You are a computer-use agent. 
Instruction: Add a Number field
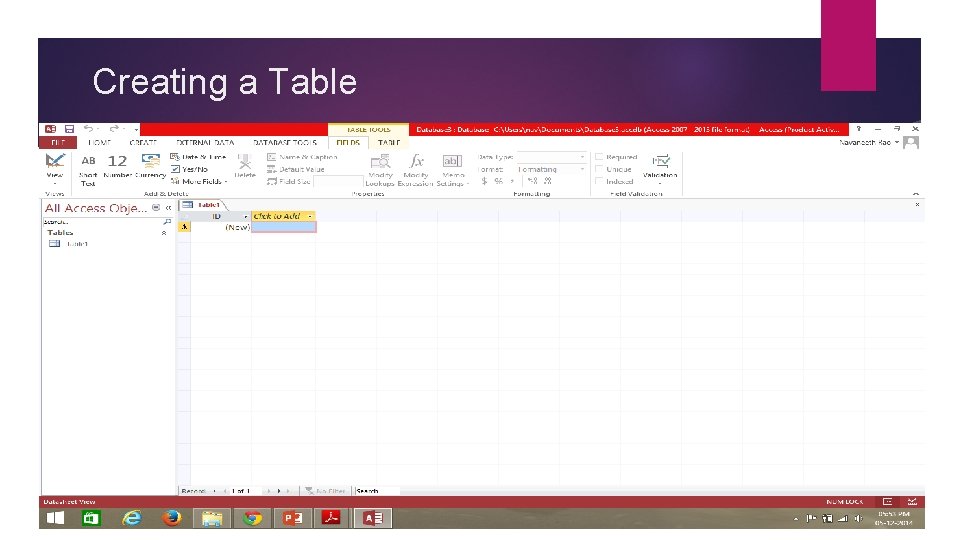click(118, 167)
